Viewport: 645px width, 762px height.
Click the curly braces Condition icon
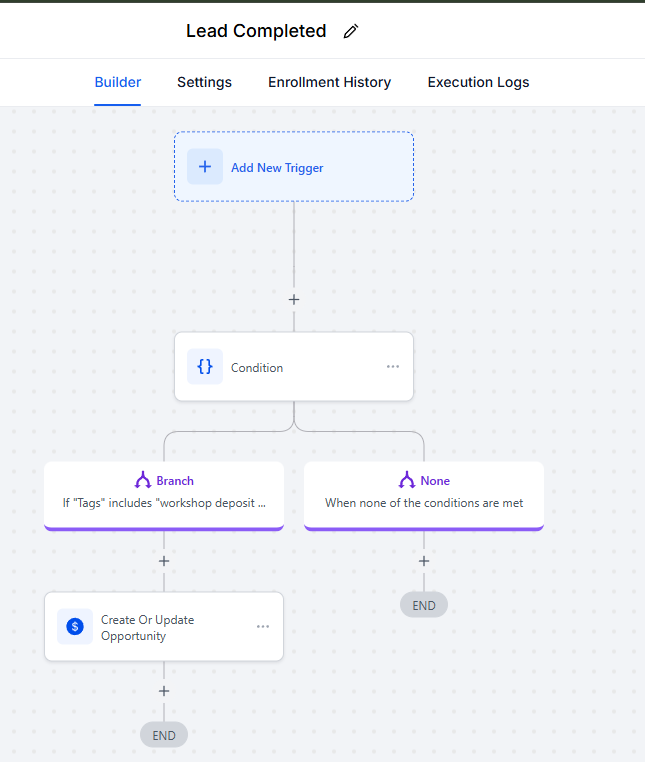coord(205,366)
